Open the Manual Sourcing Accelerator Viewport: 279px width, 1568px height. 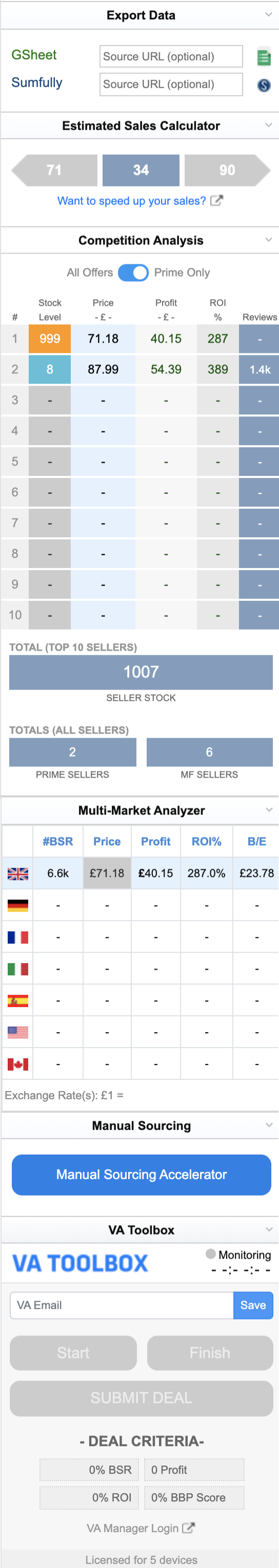tap(142, 1174)
